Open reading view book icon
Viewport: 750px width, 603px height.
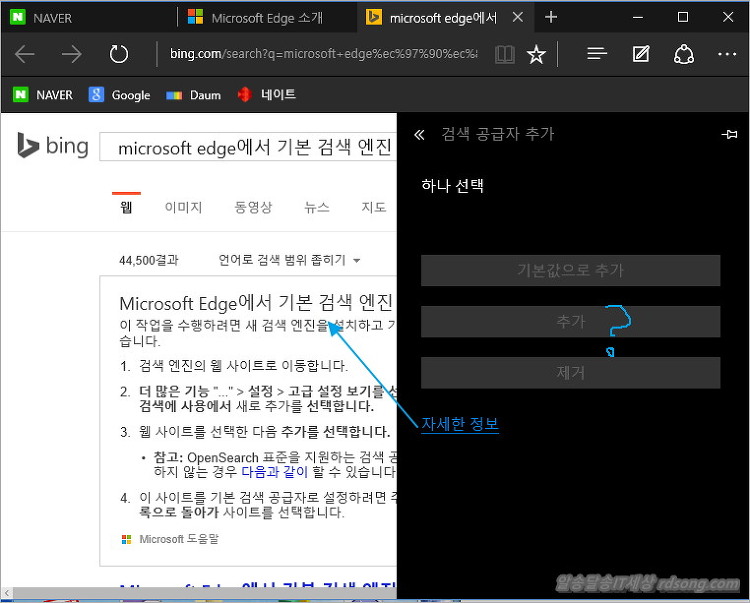pyautogui.click(x=505, y=54)
